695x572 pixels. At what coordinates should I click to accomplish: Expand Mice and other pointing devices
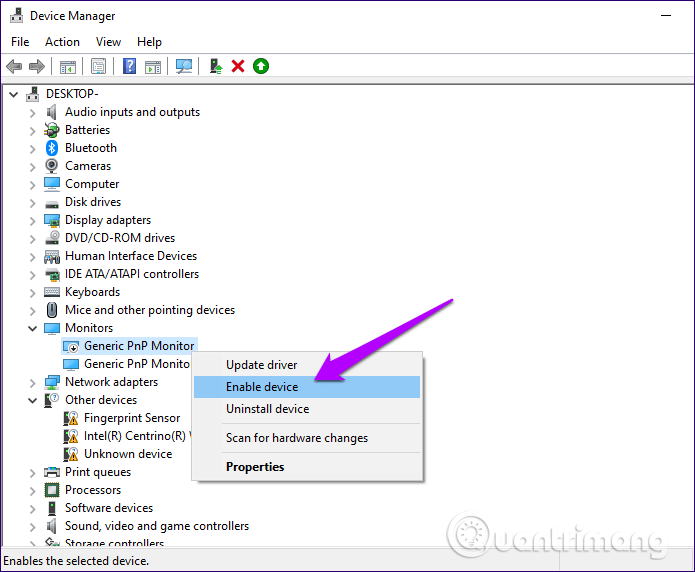32,310
